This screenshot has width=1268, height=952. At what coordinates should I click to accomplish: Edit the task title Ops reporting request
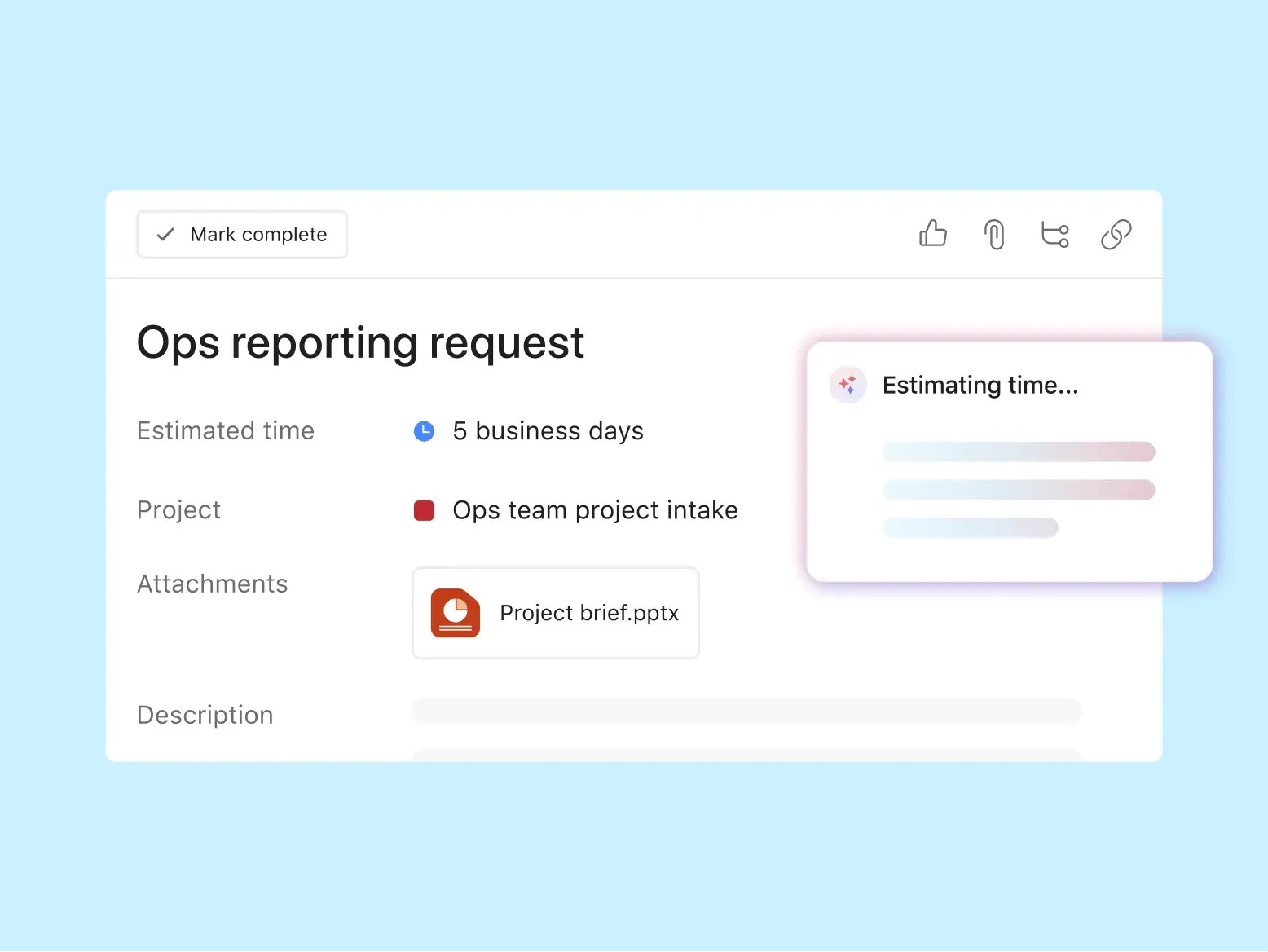pos(360,342)
